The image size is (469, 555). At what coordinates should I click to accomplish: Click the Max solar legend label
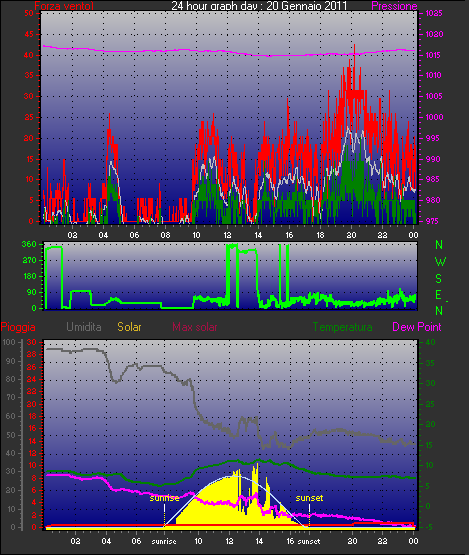[x=195, y=327]
